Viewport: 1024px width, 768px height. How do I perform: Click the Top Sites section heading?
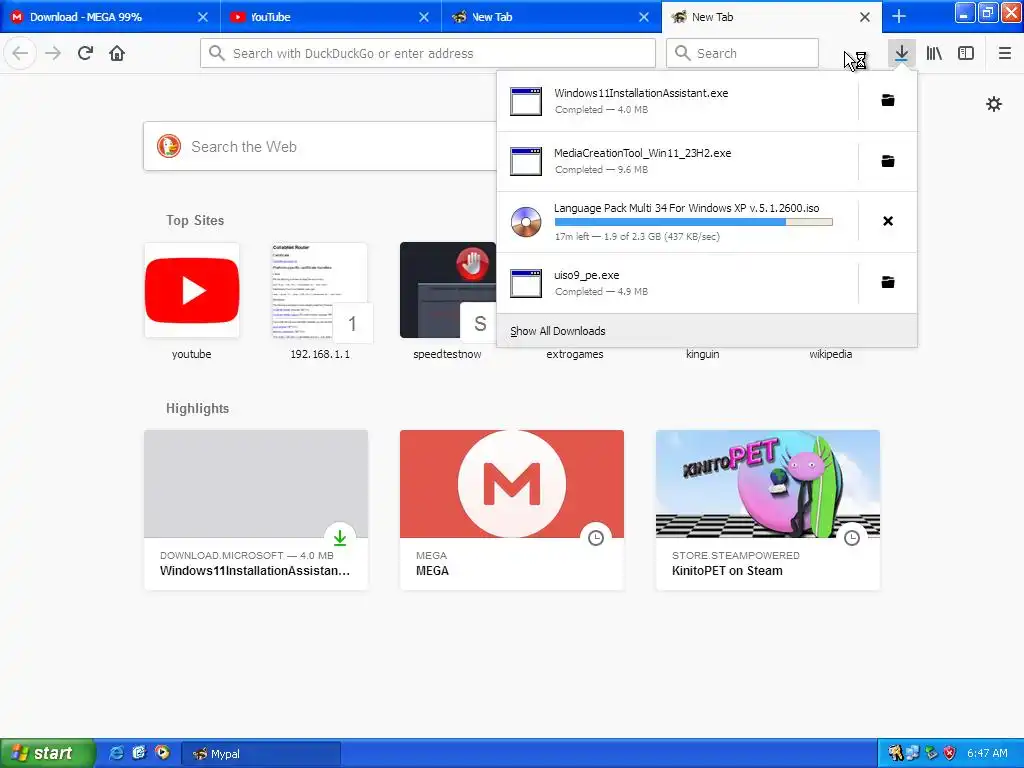click(x=195, y=220)
